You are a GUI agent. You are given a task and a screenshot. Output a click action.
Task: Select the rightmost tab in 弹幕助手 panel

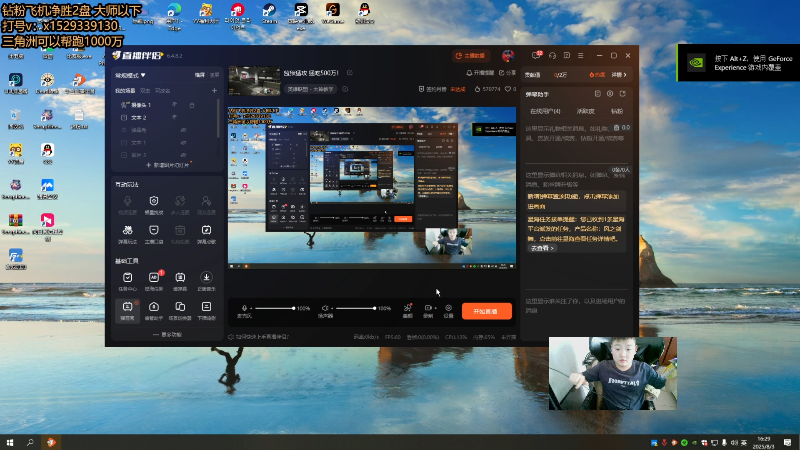(616, 111)
